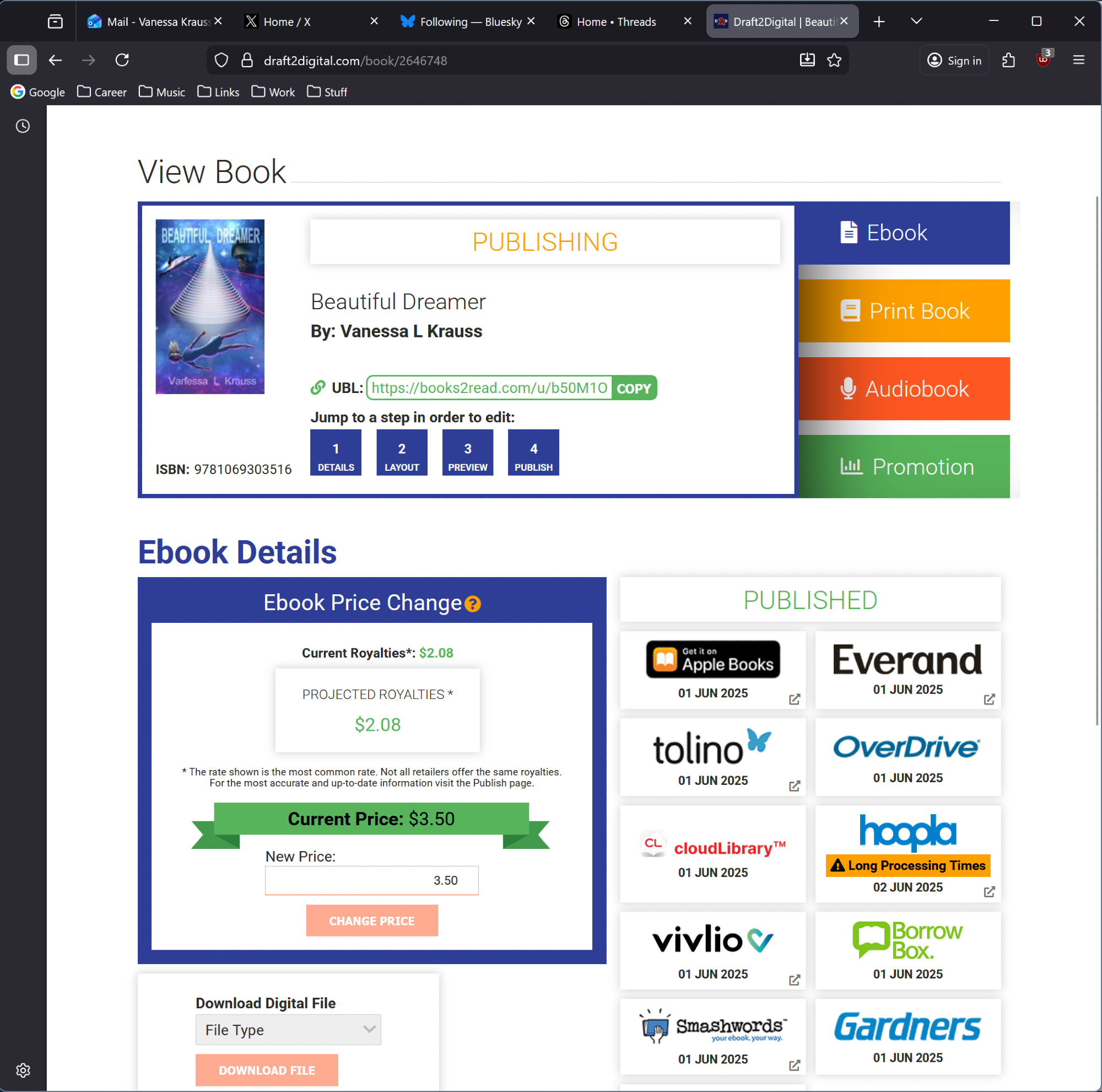Screen dimensions: 1102x1092
Task: Bookmark this page with the star icon
Action: pyautogui.click(x=834, y=60)
